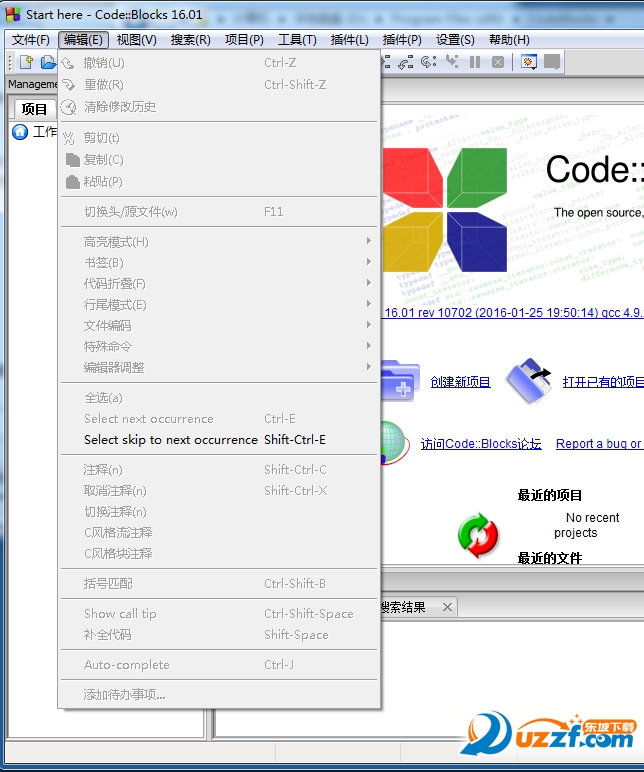Click 重做(R) redo menu entry
Screen dimensions: 644x772
(219, 85)
